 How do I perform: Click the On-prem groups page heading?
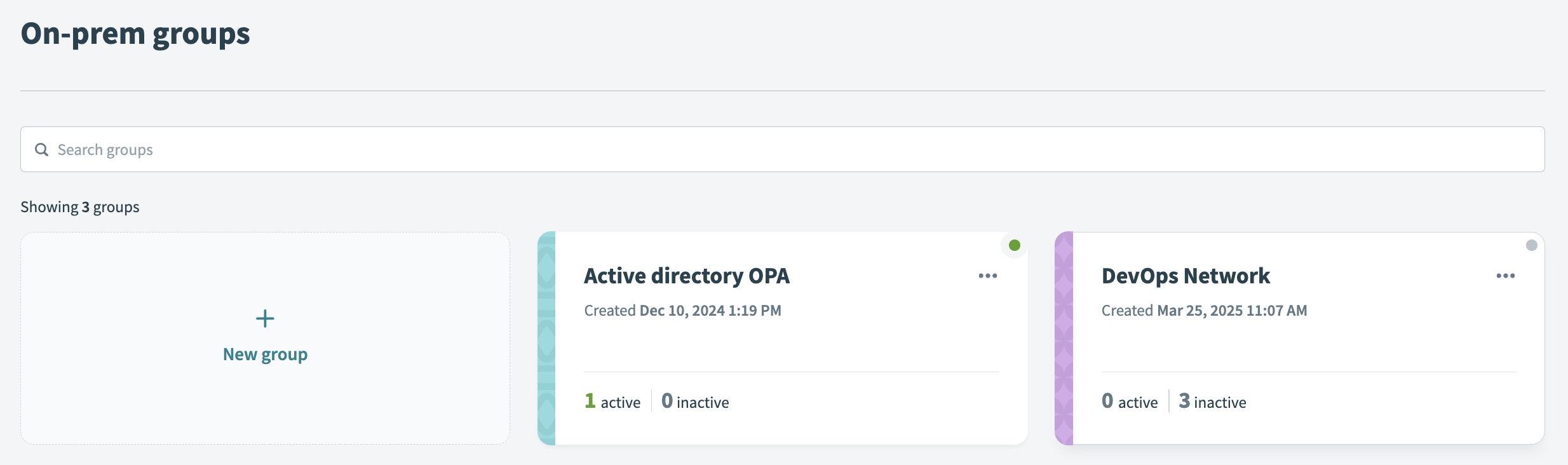point(135,34)
